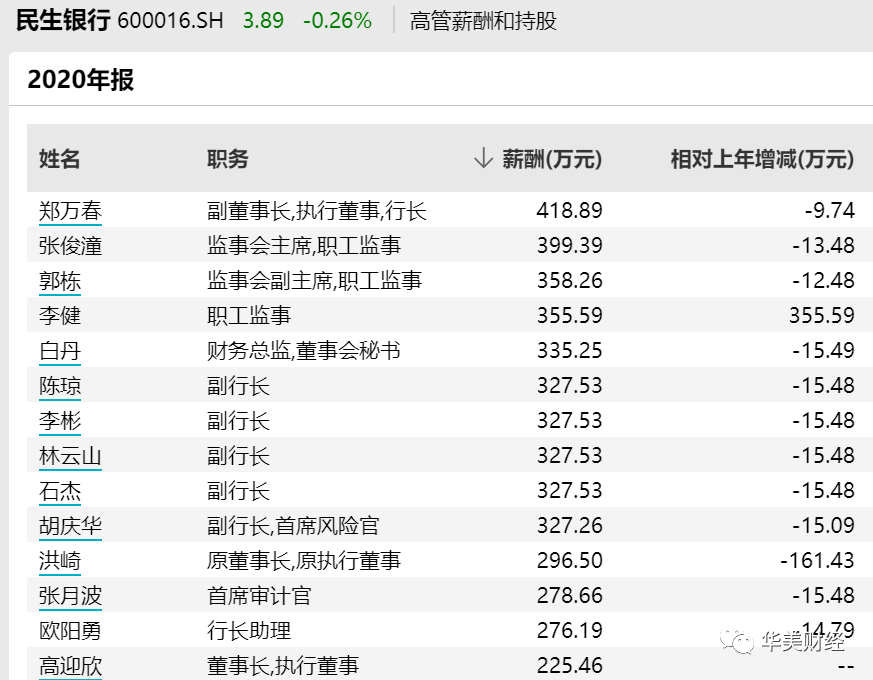Viewport: 873px width, 680px height.
Task: Click the salary value 358.26
Action: (x=570, y=281)
